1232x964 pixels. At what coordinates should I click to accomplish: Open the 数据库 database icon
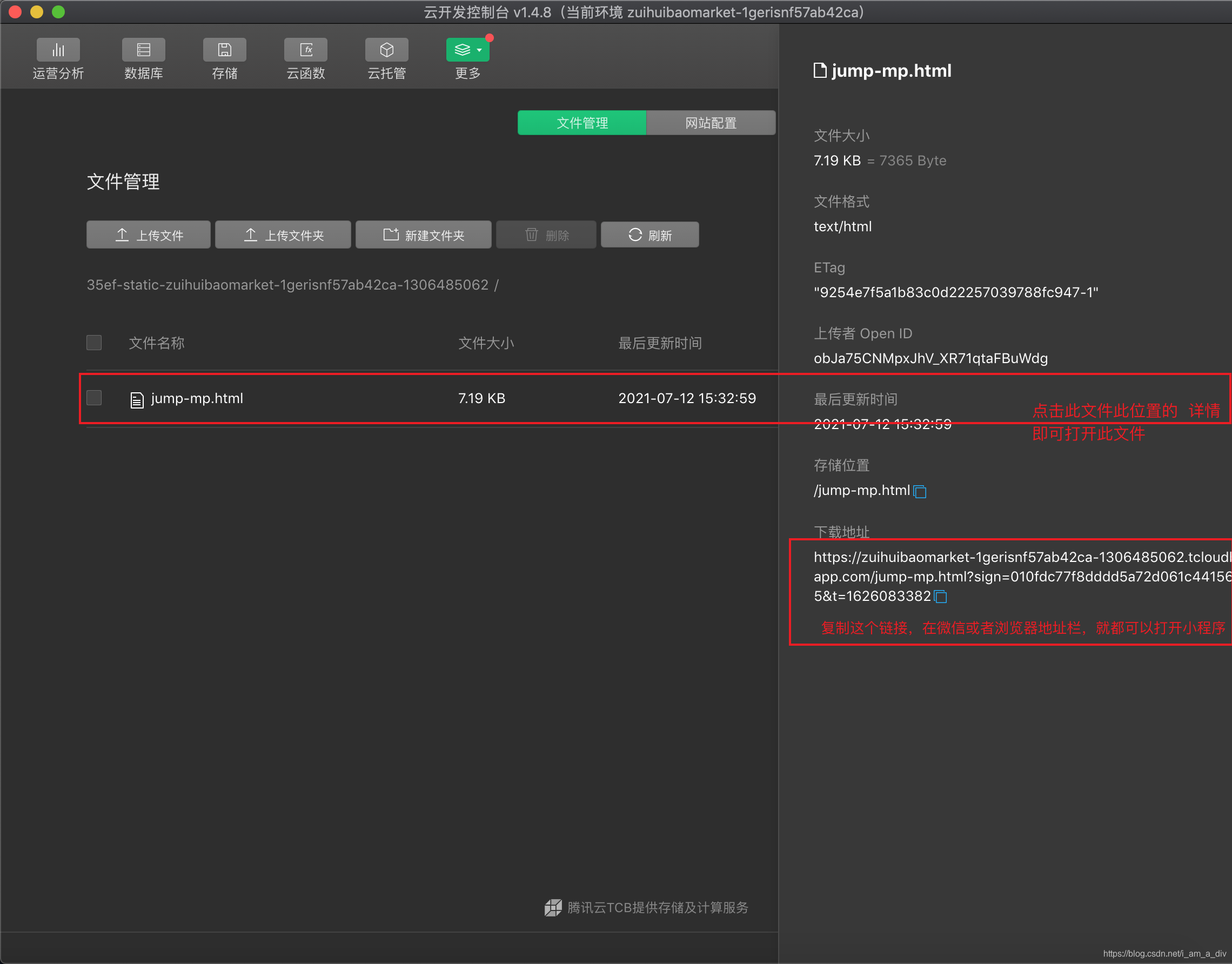[143, 50]
